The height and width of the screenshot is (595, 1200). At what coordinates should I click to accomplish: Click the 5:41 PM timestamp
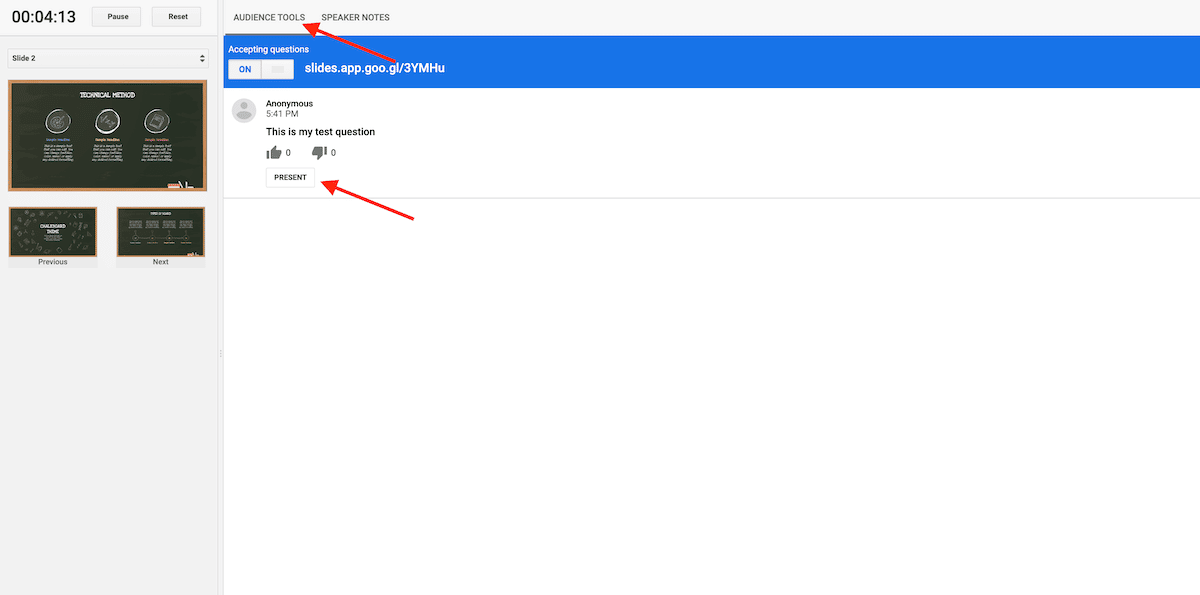282,114
